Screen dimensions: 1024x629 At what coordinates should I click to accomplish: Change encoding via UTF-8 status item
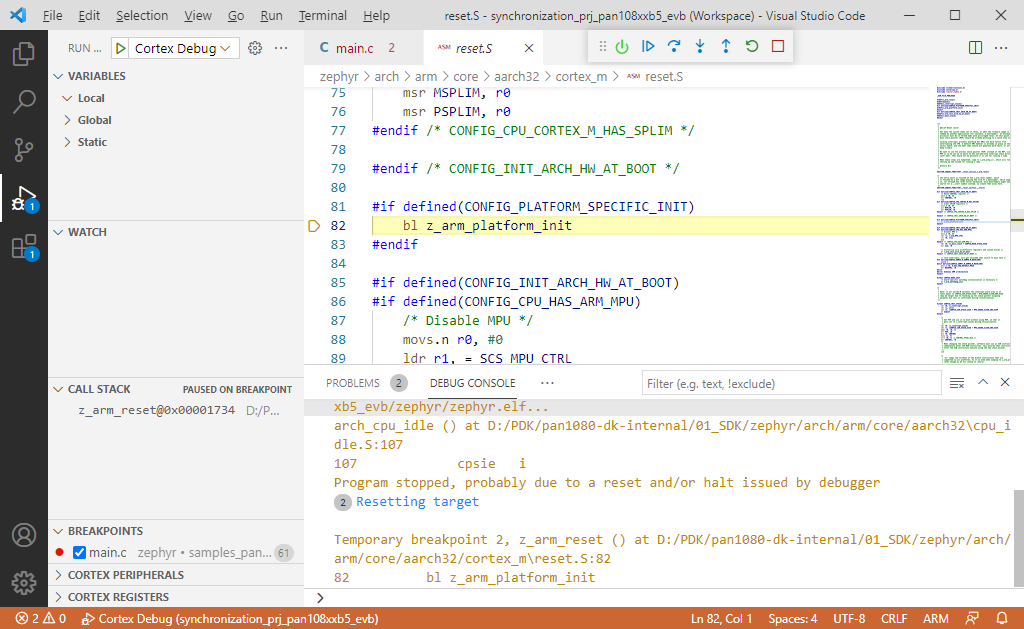pyautogui.click(x=849, y=618)
